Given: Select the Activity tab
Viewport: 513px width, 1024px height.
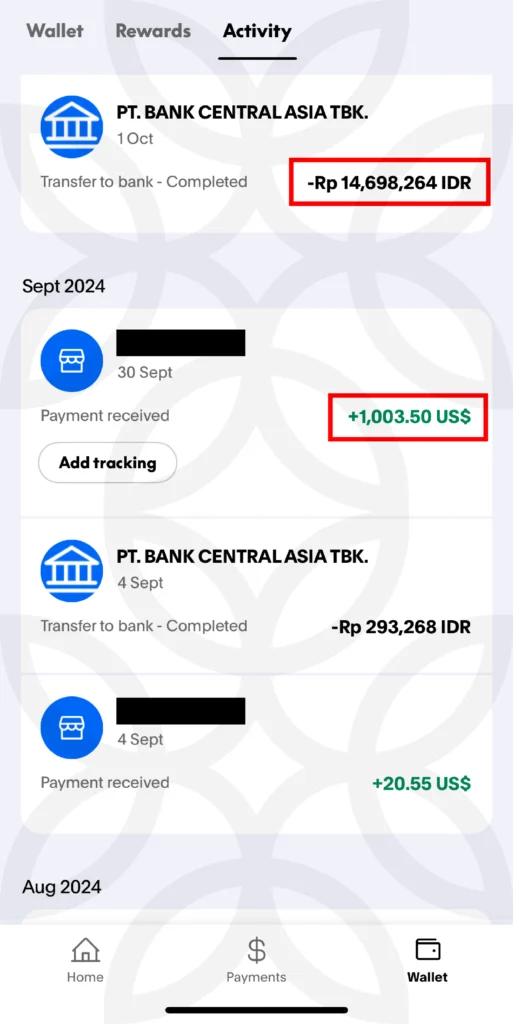Looking at the screenshot, I should coord(257,31).
